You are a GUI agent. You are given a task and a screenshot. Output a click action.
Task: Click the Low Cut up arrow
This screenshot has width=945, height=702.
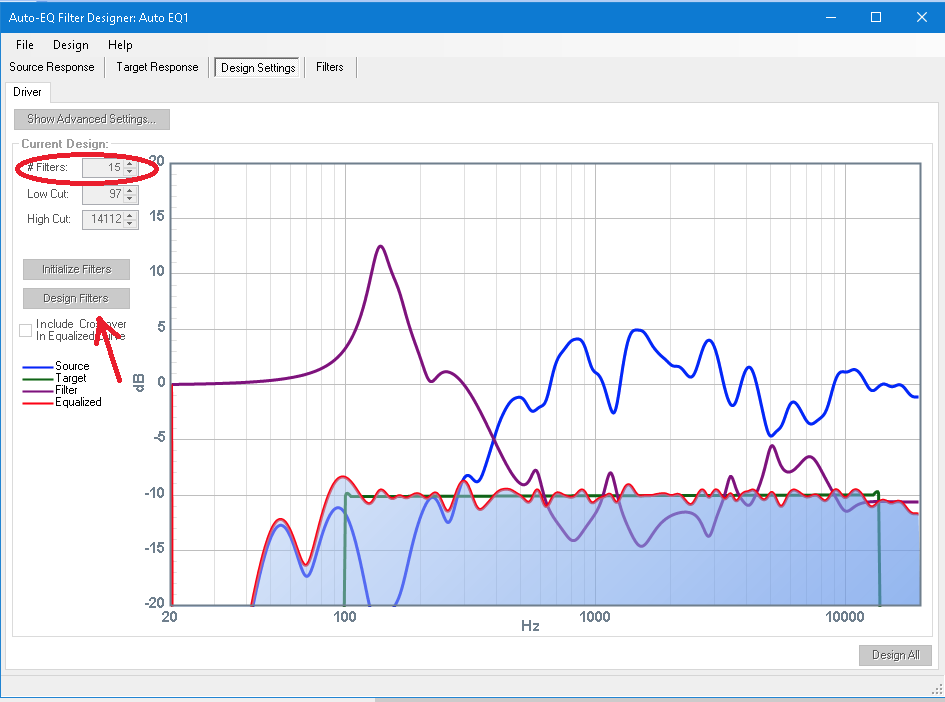click(x=131, y=190)
